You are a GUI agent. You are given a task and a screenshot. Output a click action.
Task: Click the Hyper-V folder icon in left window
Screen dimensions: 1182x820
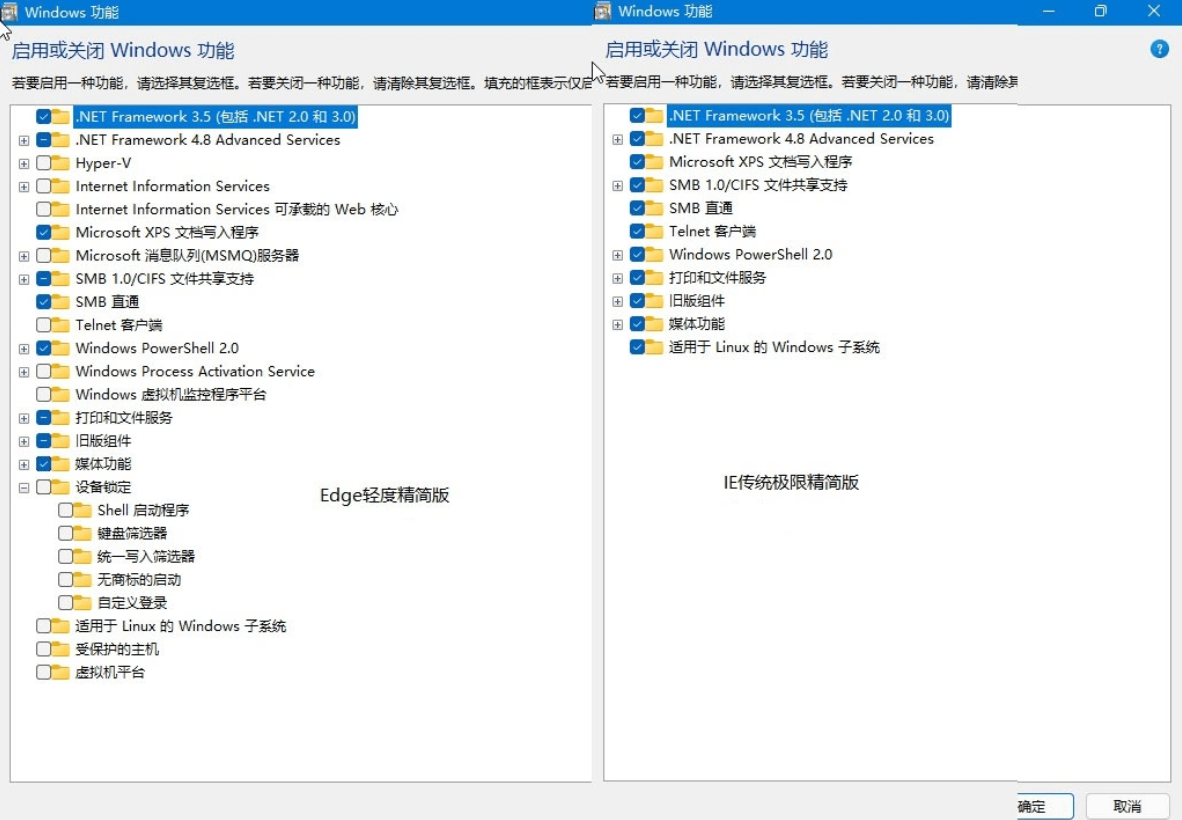62,163
